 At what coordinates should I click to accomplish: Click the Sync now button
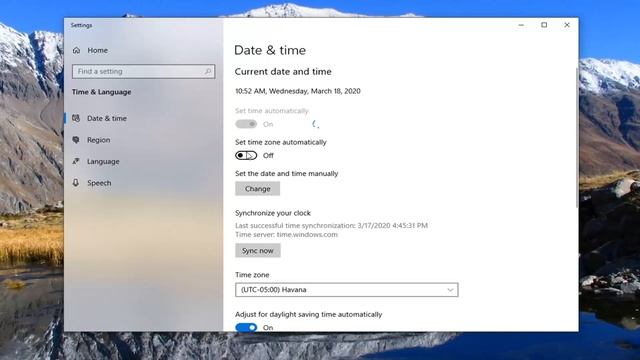point(258,251)
